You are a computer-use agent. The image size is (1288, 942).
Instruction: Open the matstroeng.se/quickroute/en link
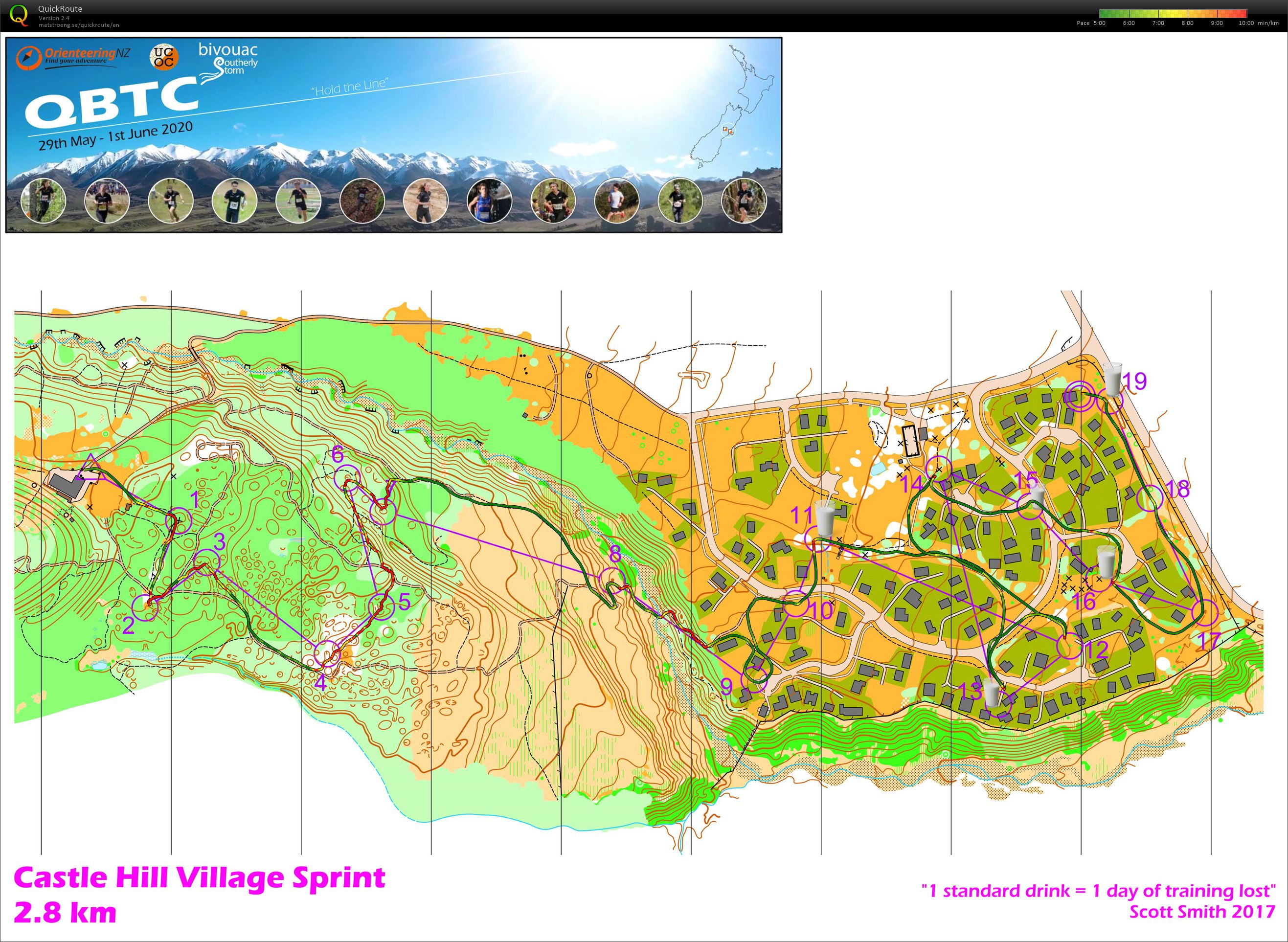click(79, 25)
